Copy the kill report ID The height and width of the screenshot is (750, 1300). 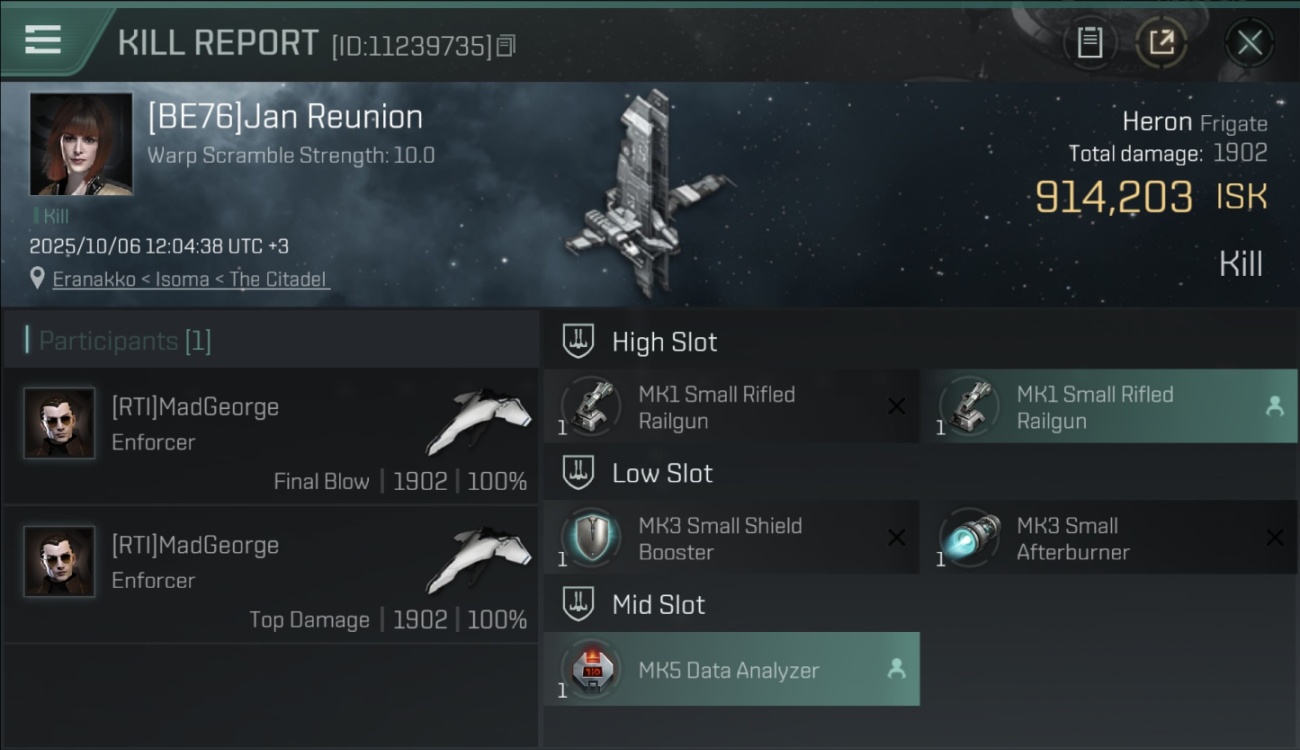506,46
